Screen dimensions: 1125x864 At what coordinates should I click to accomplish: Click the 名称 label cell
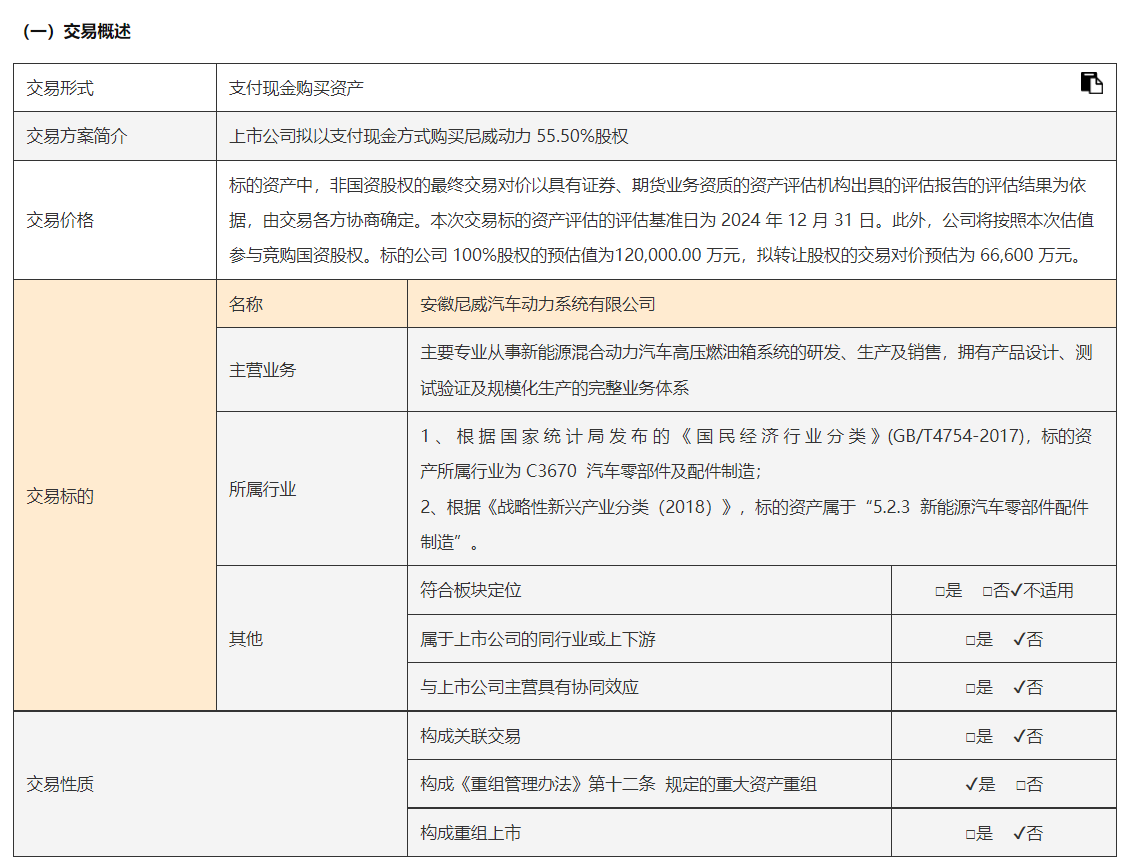312,304
